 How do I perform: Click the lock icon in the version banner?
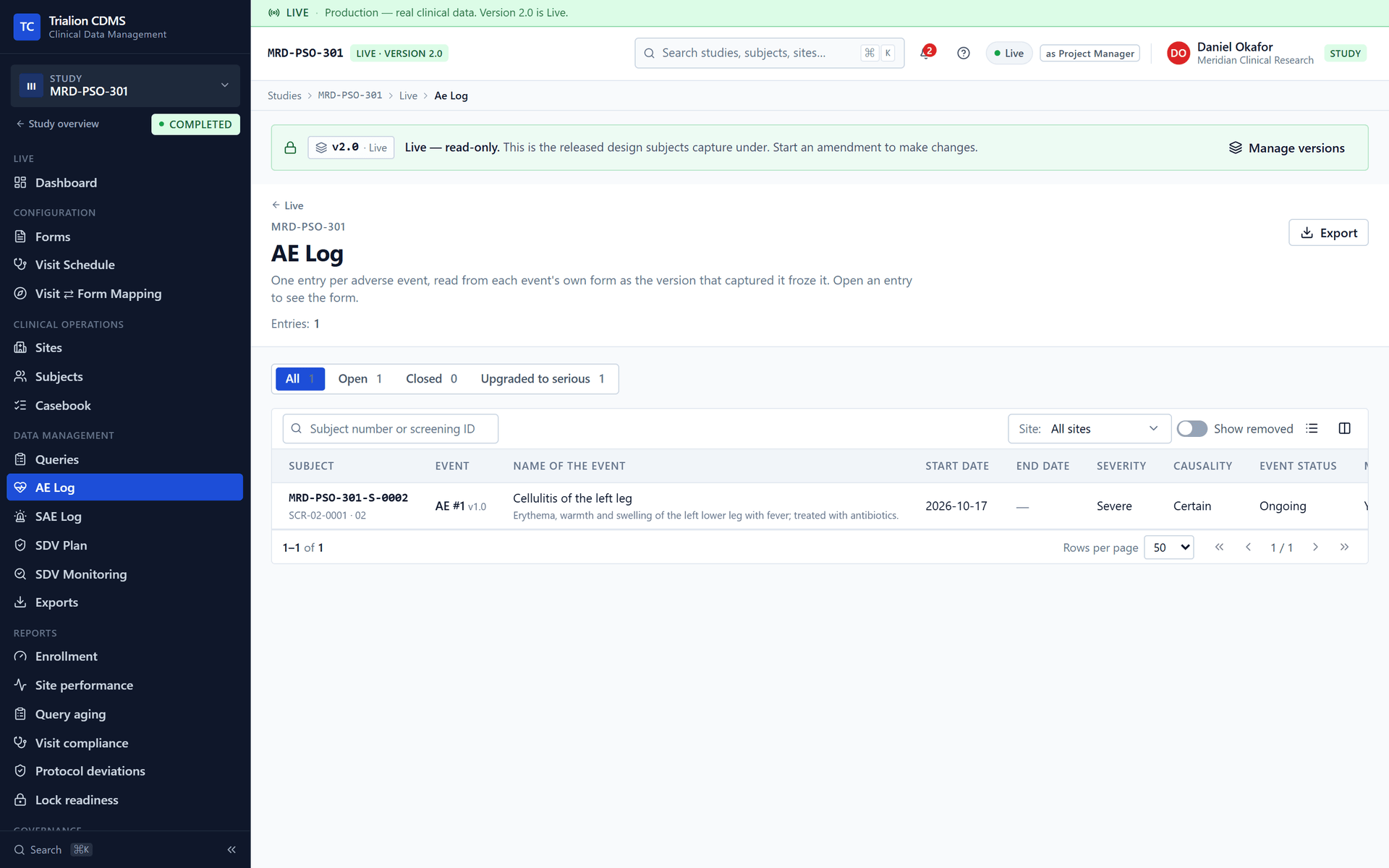coord(290,148)
